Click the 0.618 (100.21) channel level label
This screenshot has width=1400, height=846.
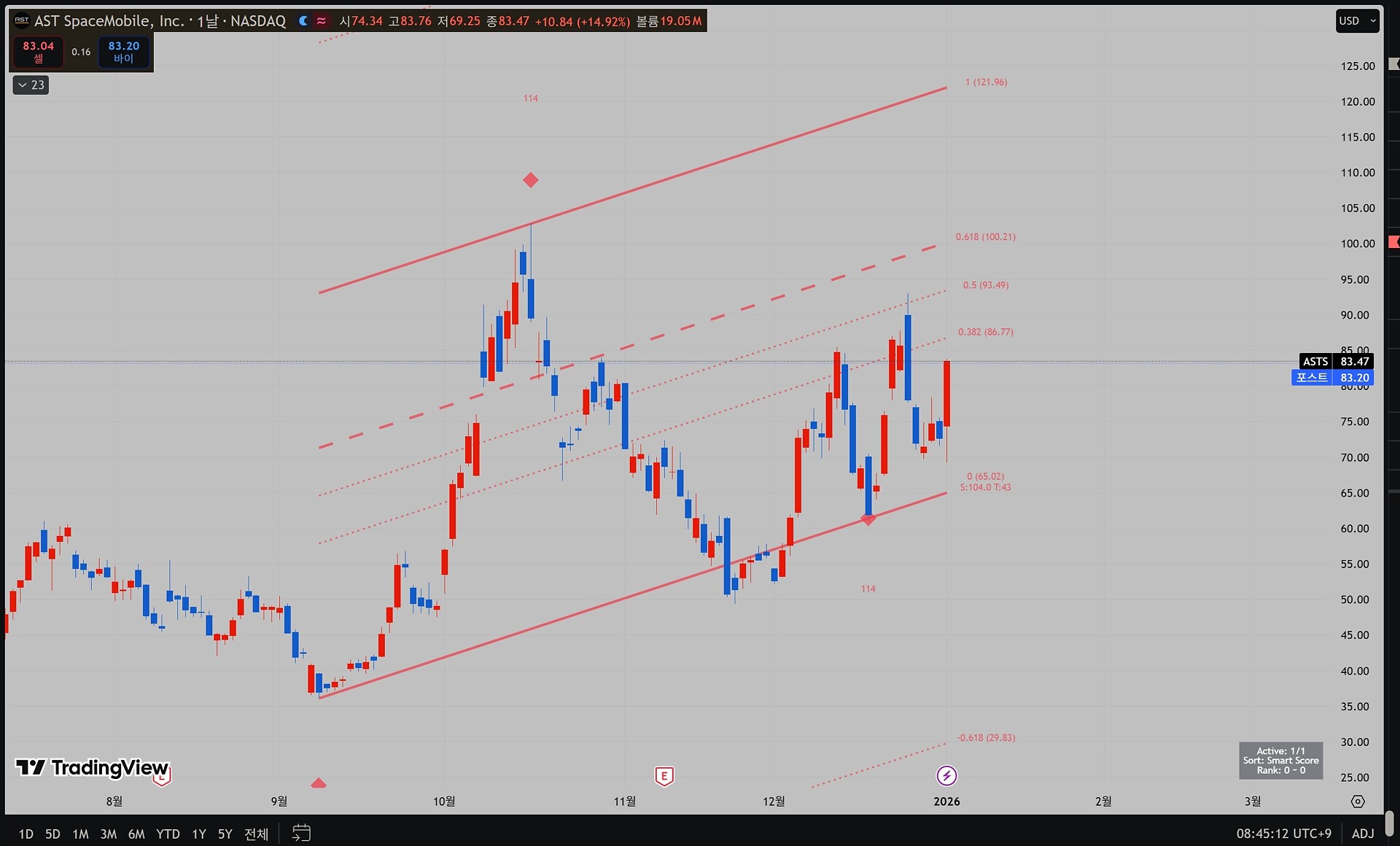pyautogui.click(x=985, y=237)
